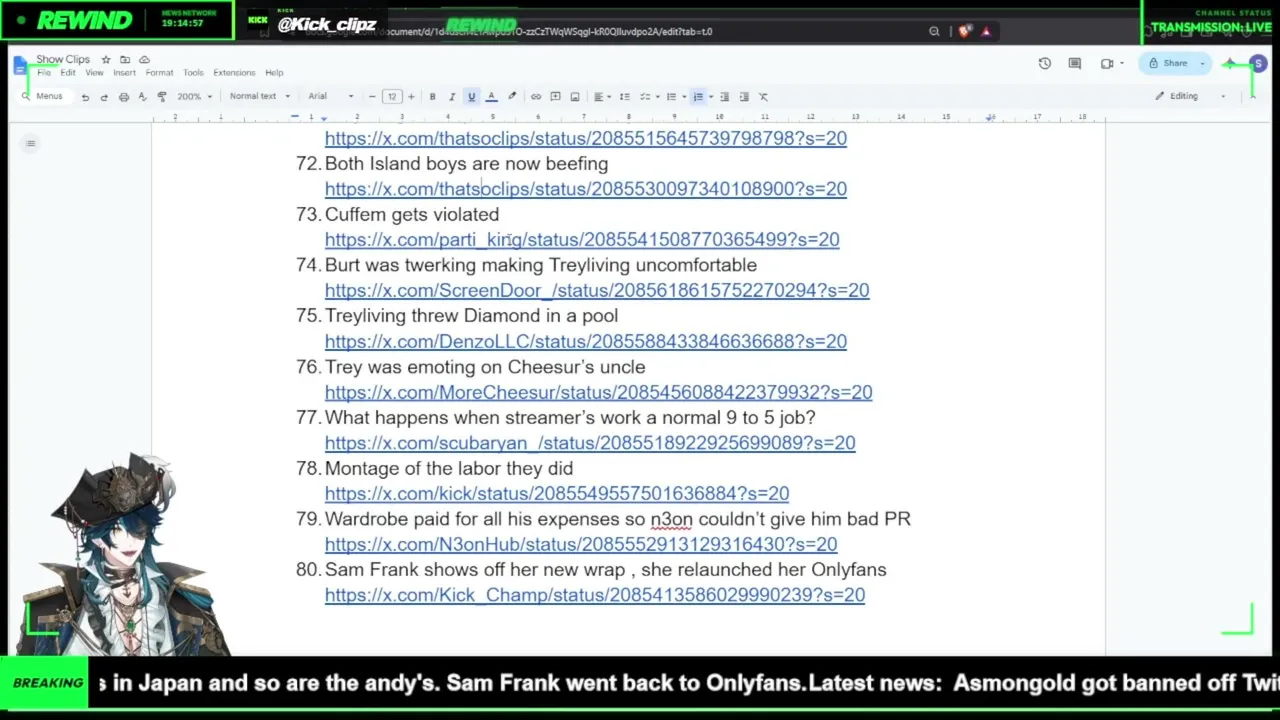Open the Google Docs home icon
This screenshot has width=1280, height=720.
click(x=22, y=66)
